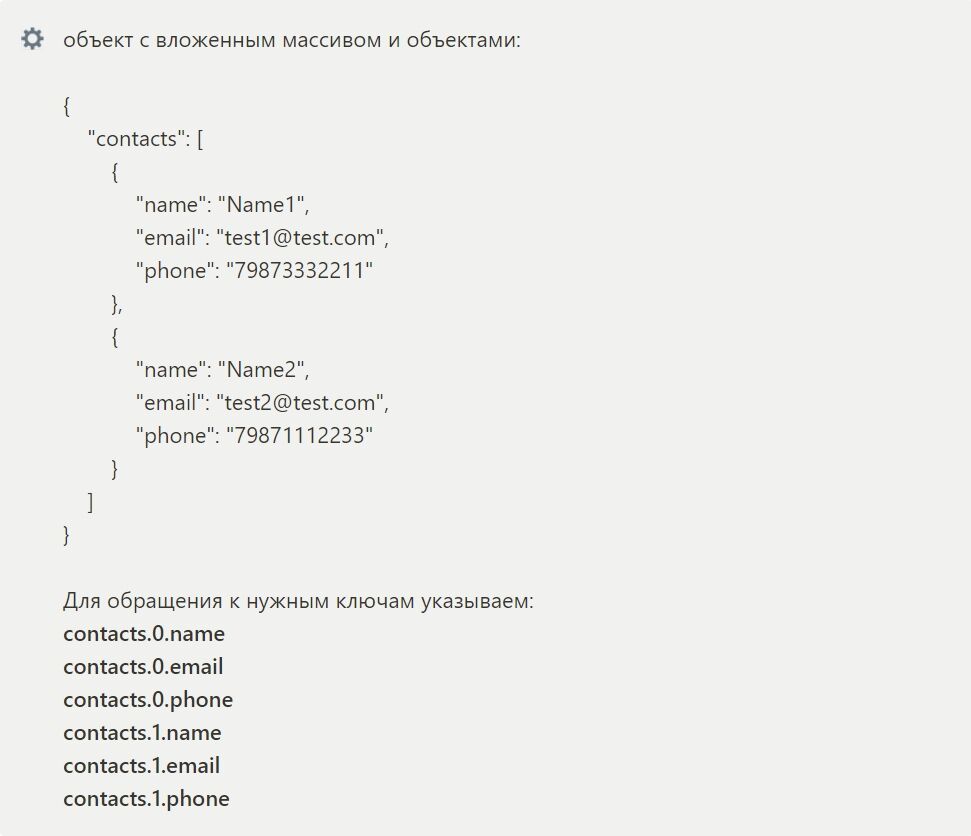Click the "Name2" name value line

point(223,370)
